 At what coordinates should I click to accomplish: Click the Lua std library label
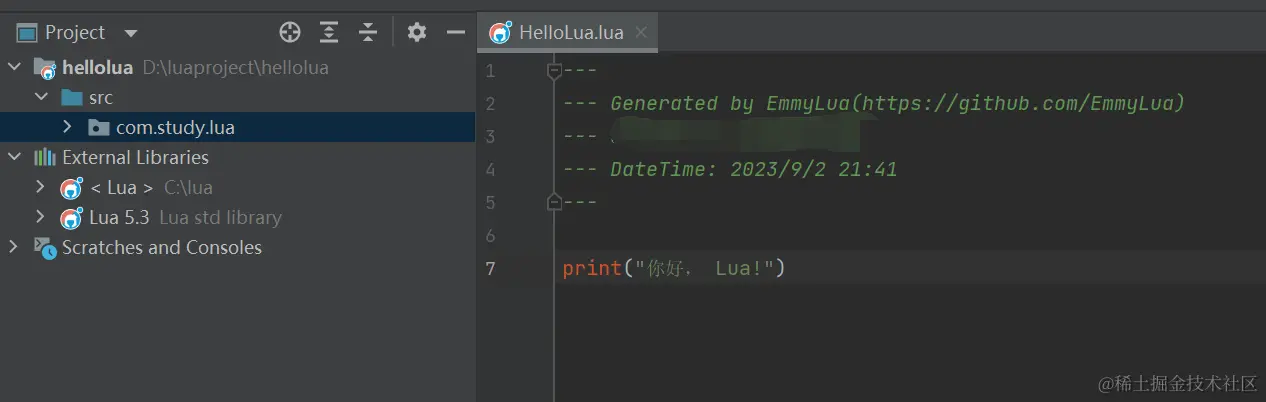point(220,217)
